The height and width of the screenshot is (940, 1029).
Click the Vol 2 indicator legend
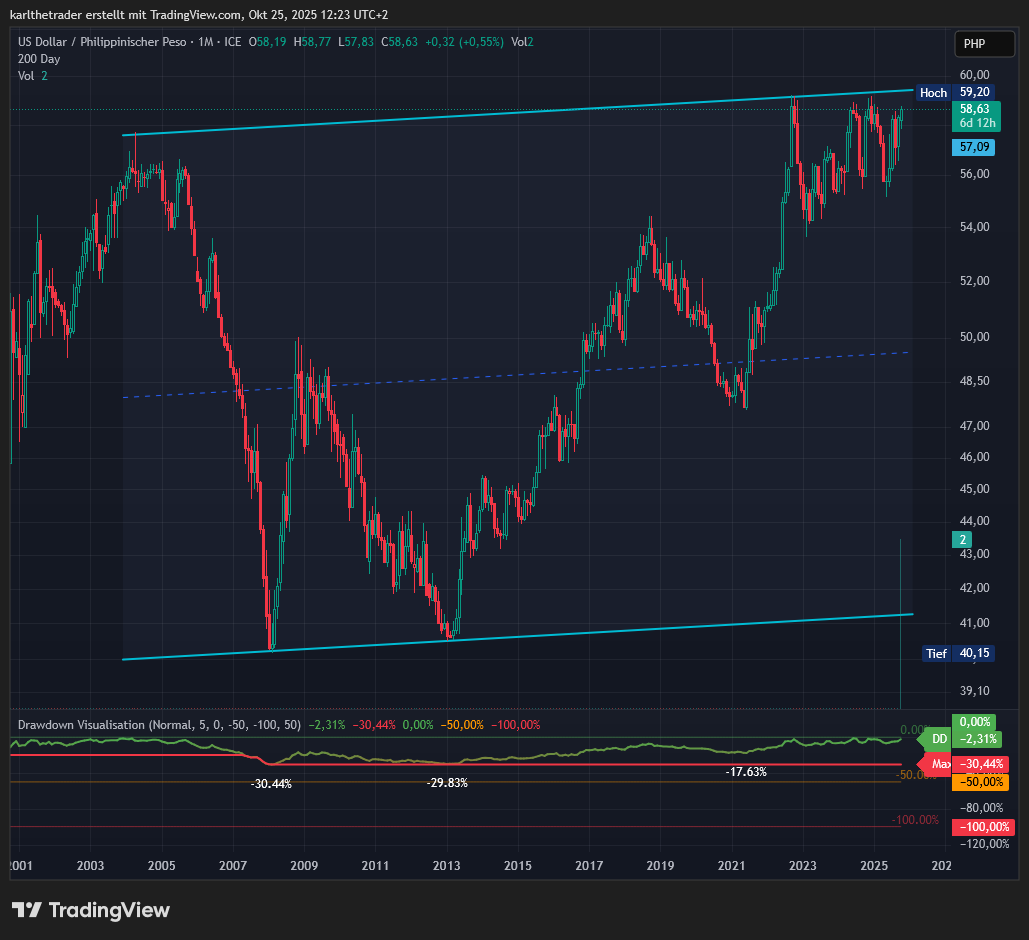coord(32,76)
